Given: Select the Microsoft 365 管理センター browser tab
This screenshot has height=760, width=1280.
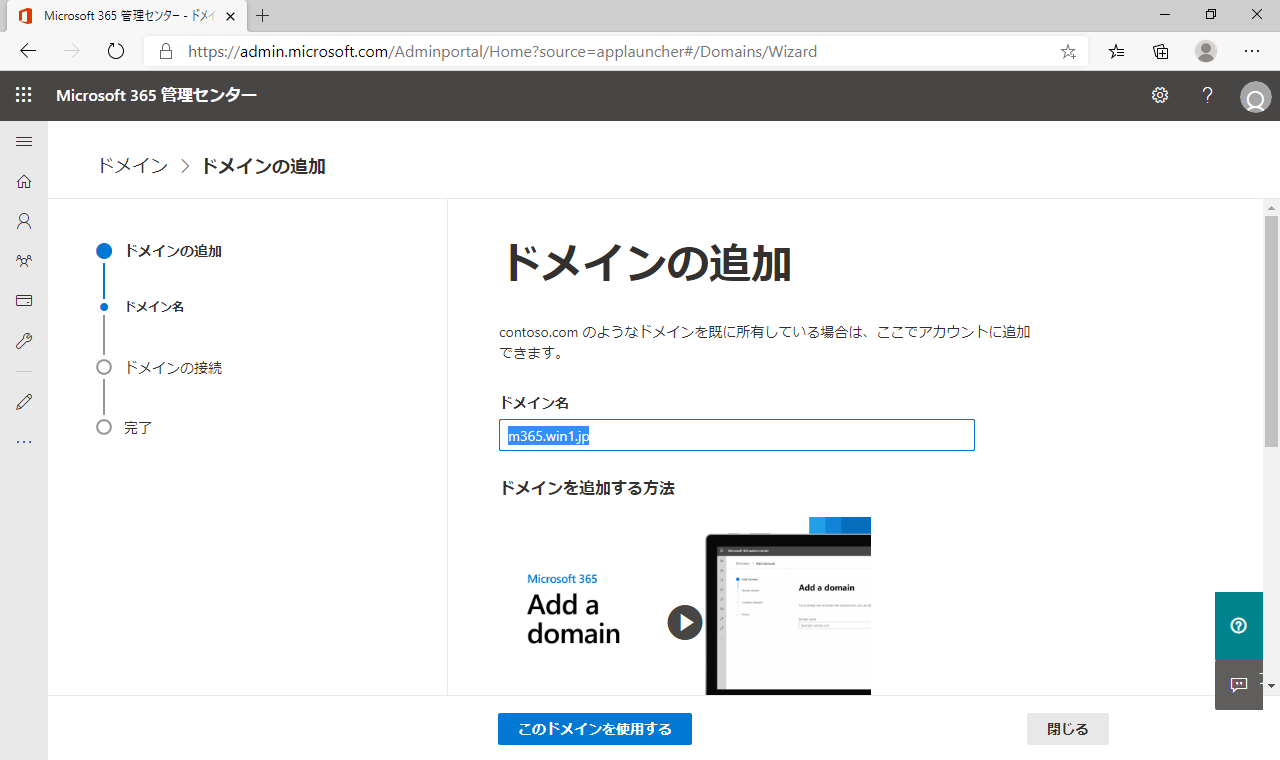Looking at the screenshot, I should coord(128,16).
